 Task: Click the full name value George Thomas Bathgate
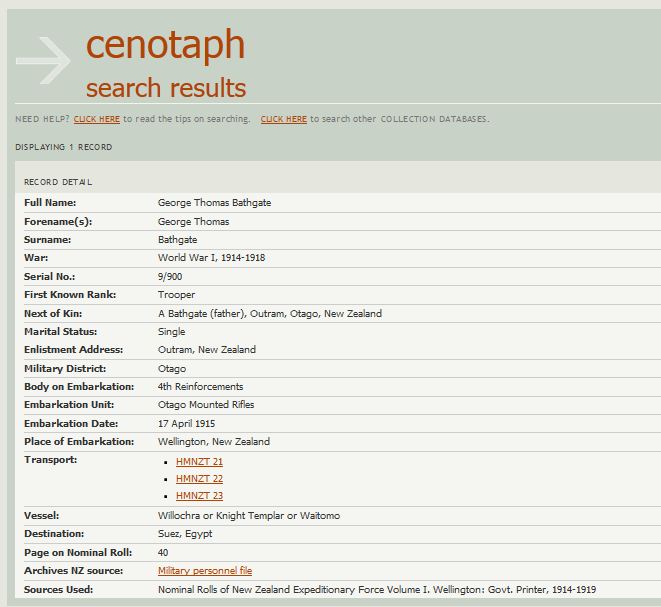[x=214, y=203]
